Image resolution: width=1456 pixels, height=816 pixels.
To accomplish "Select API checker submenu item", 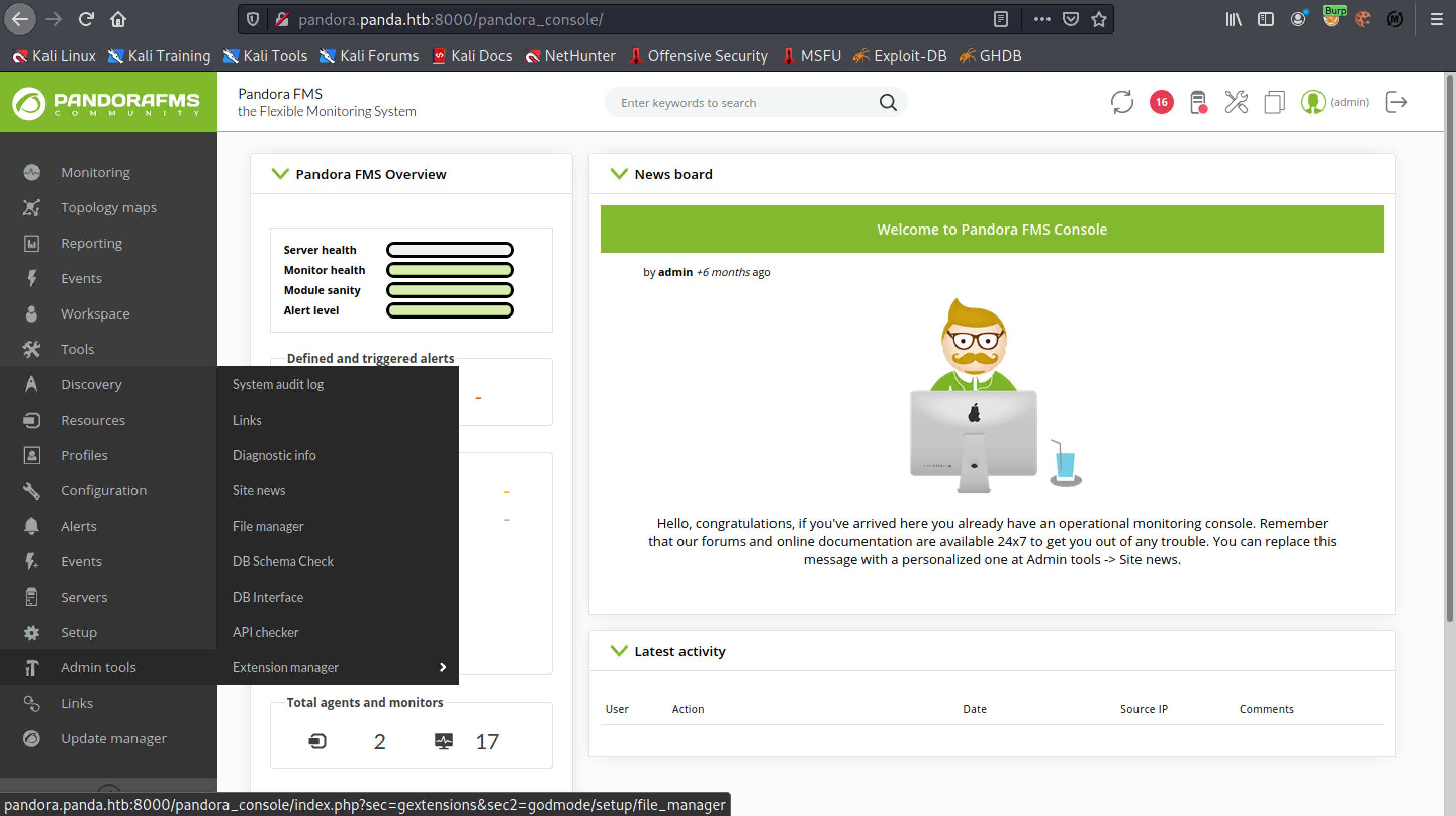I will pos(265,632).
